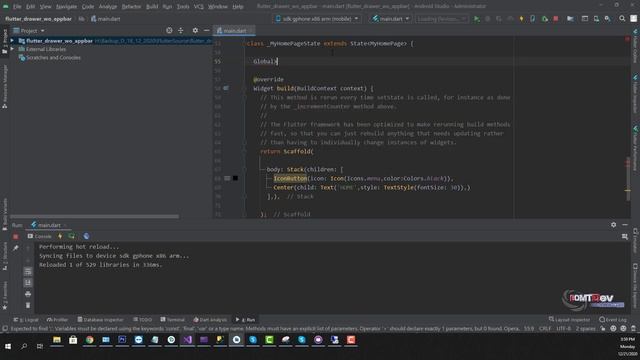Click UTF-8 encoding in status bar
Viewport: 640px width, 360px height.
tap(564, 329)
